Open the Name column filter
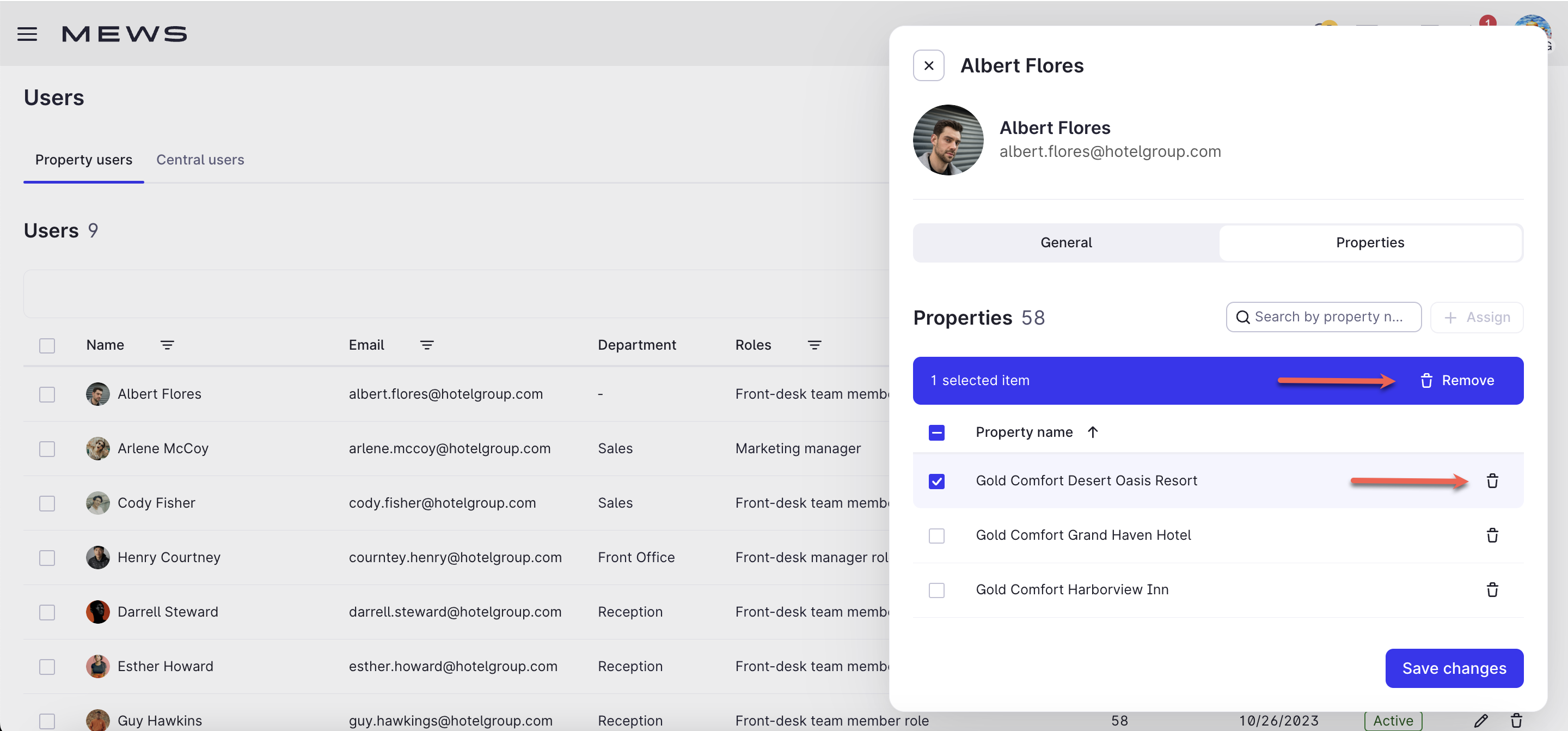Screen dimensions: 1568x731 click(x=167, y=345)
